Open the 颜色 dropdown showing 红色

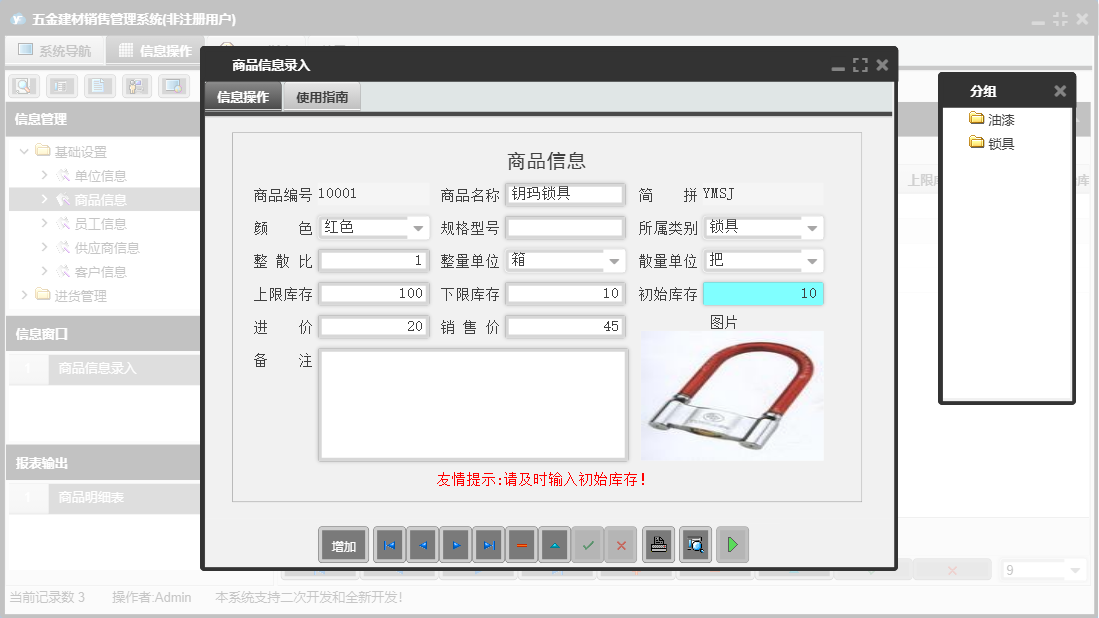click(x=417, y=227)
